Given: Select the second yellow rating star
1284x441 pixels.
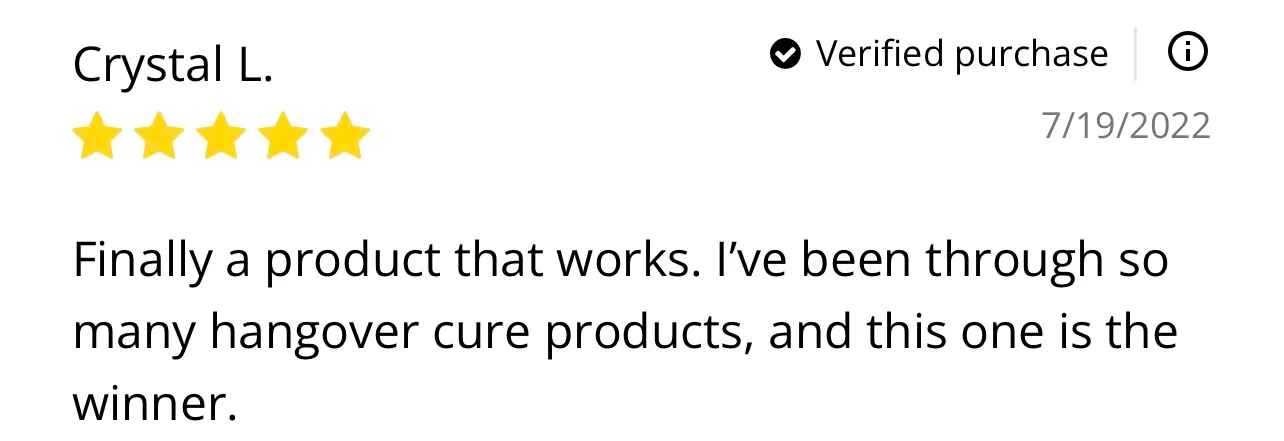Looking at the screenshot, I should pos(159,136).
